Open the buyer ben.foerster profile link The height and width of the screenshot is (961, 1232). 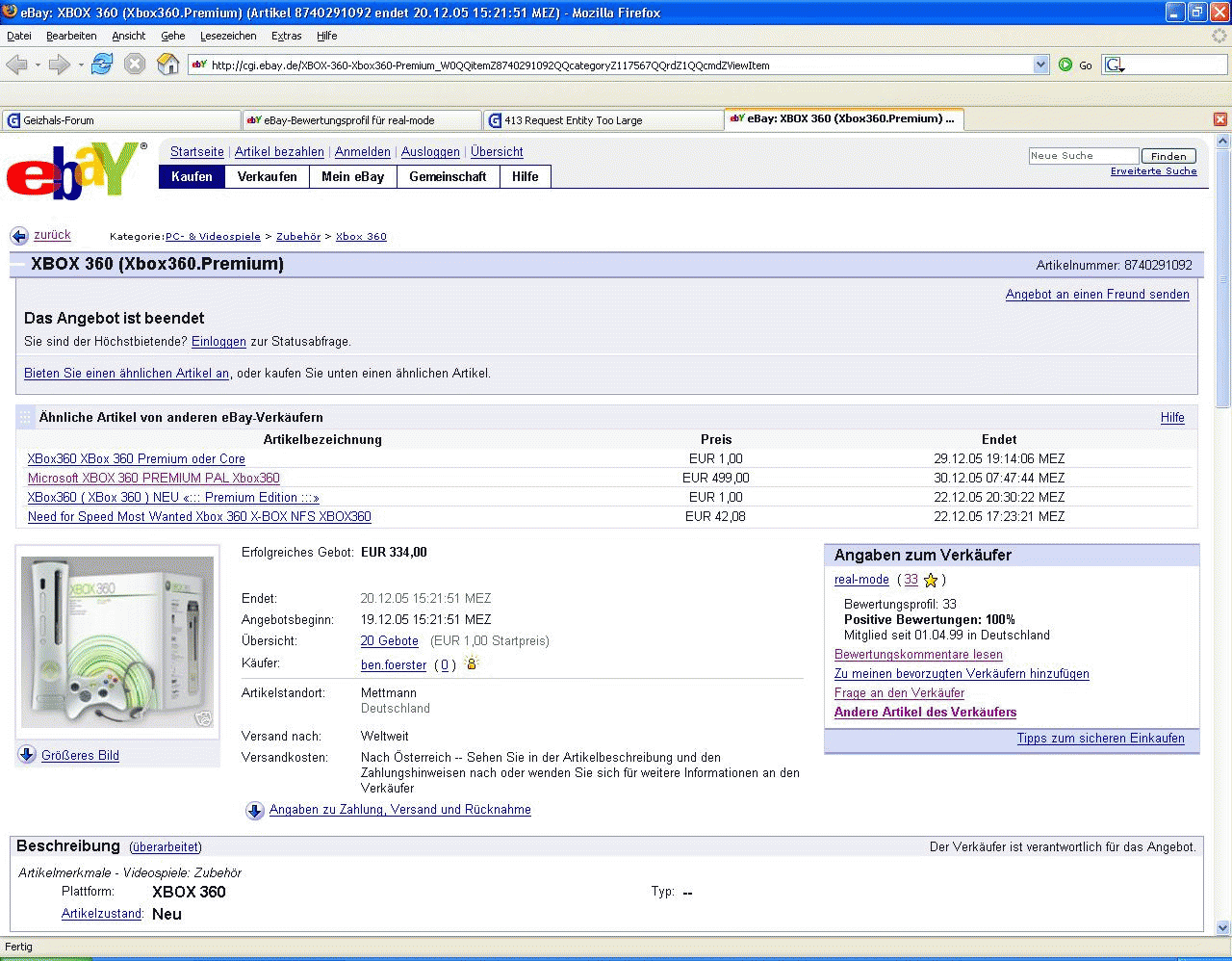point(394,665)
